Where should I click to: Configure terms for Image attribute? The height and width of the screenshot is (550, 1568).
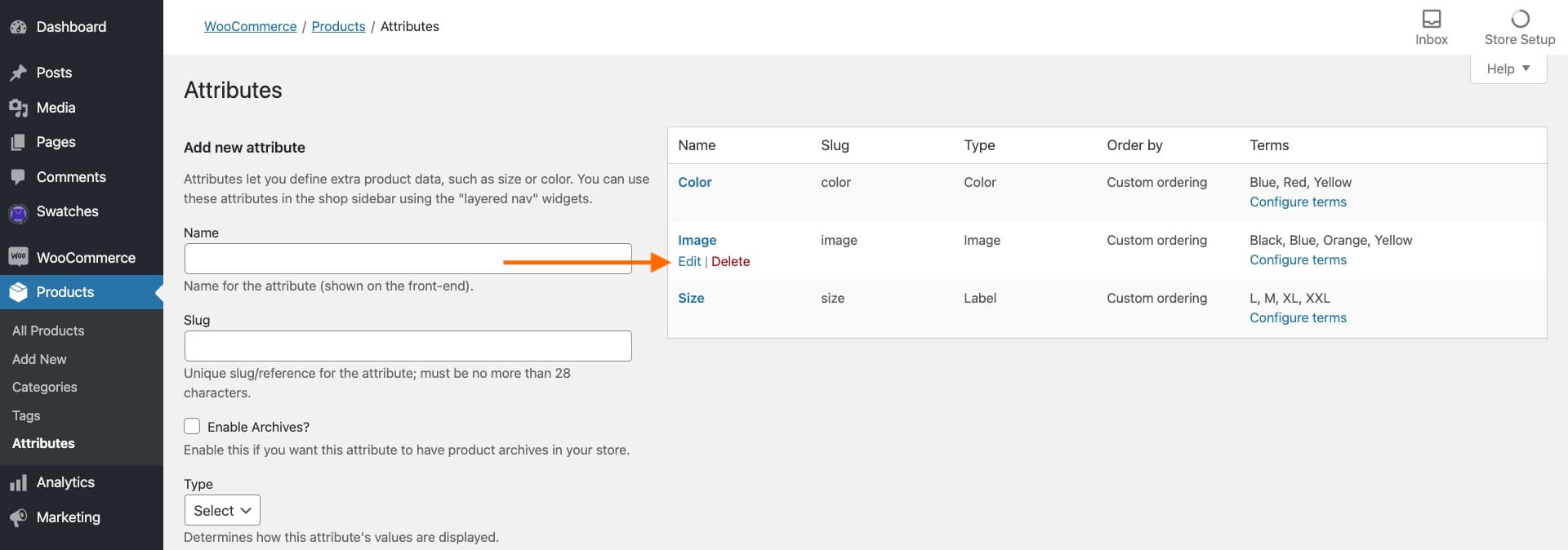[x=1298, y=259]
